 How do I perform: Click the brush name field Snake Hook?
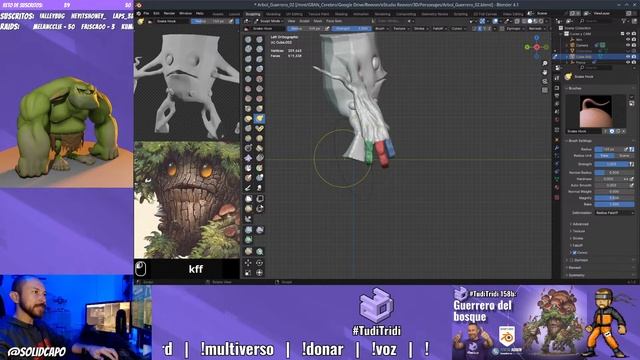click(584, 131)
